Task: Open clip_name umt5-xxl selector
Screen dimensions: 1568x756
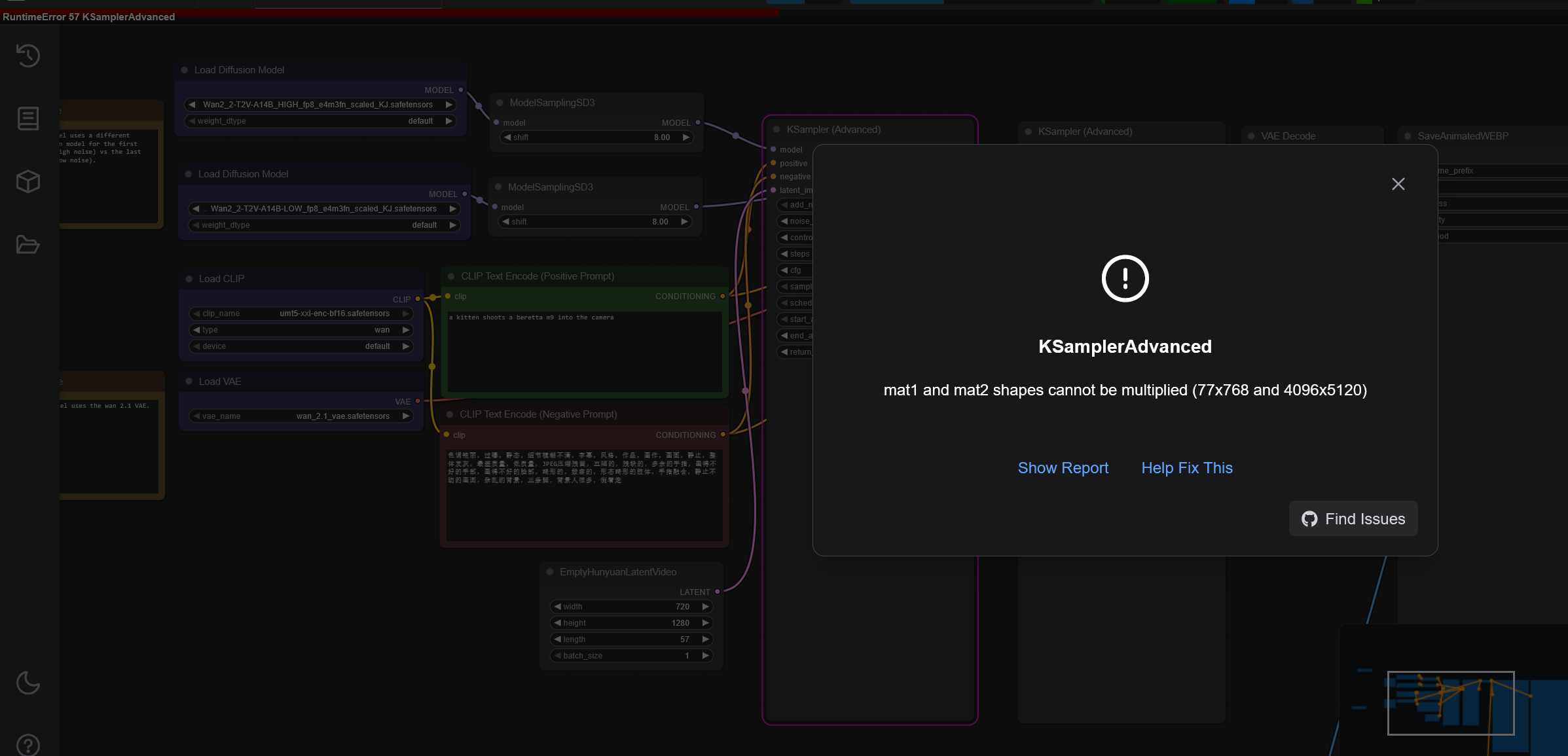Action: tap(301, 314)
